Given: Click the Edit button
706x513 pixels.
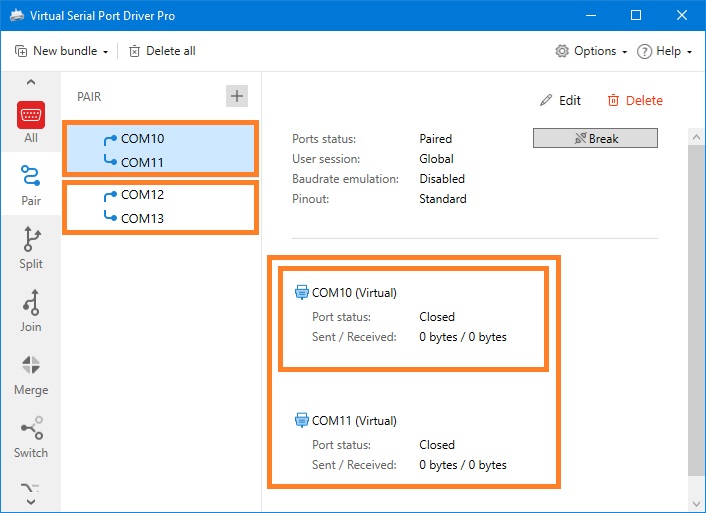Looking at the screenshot, I should click(x=561, y=100).
